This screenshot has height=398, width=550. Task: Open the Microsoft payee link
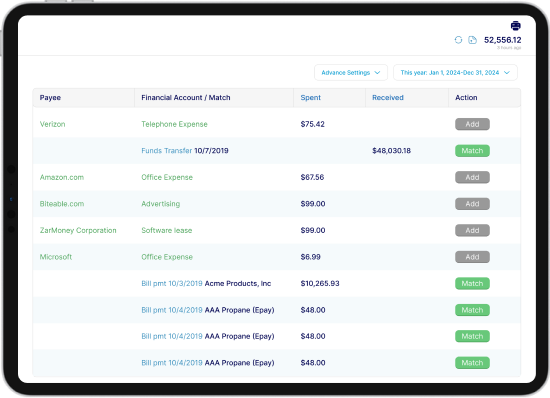point(56,257)
